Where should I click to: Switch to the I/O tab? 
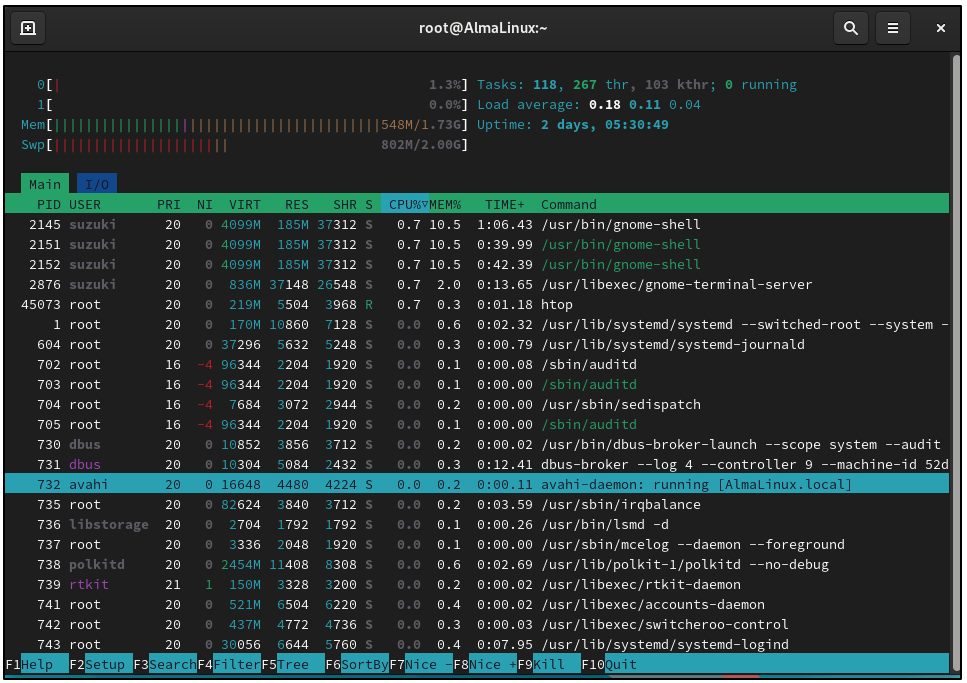tap(96, 184)
